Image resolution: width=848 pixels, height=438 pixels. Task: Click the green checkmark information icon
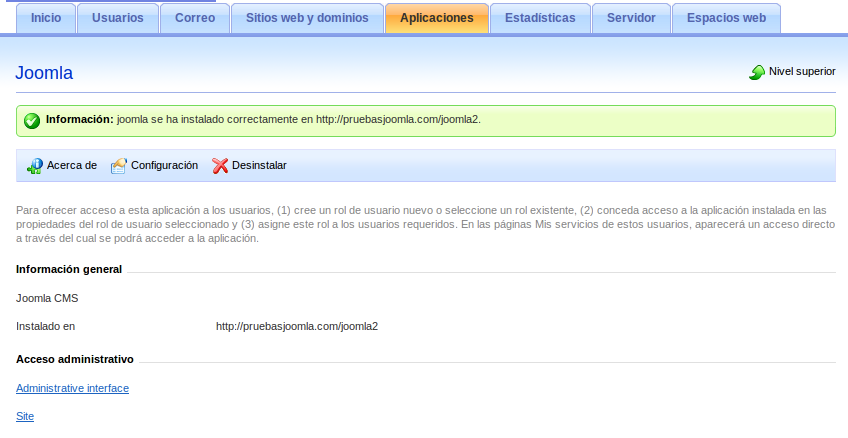pyautogui.click(x=32, y=121)
